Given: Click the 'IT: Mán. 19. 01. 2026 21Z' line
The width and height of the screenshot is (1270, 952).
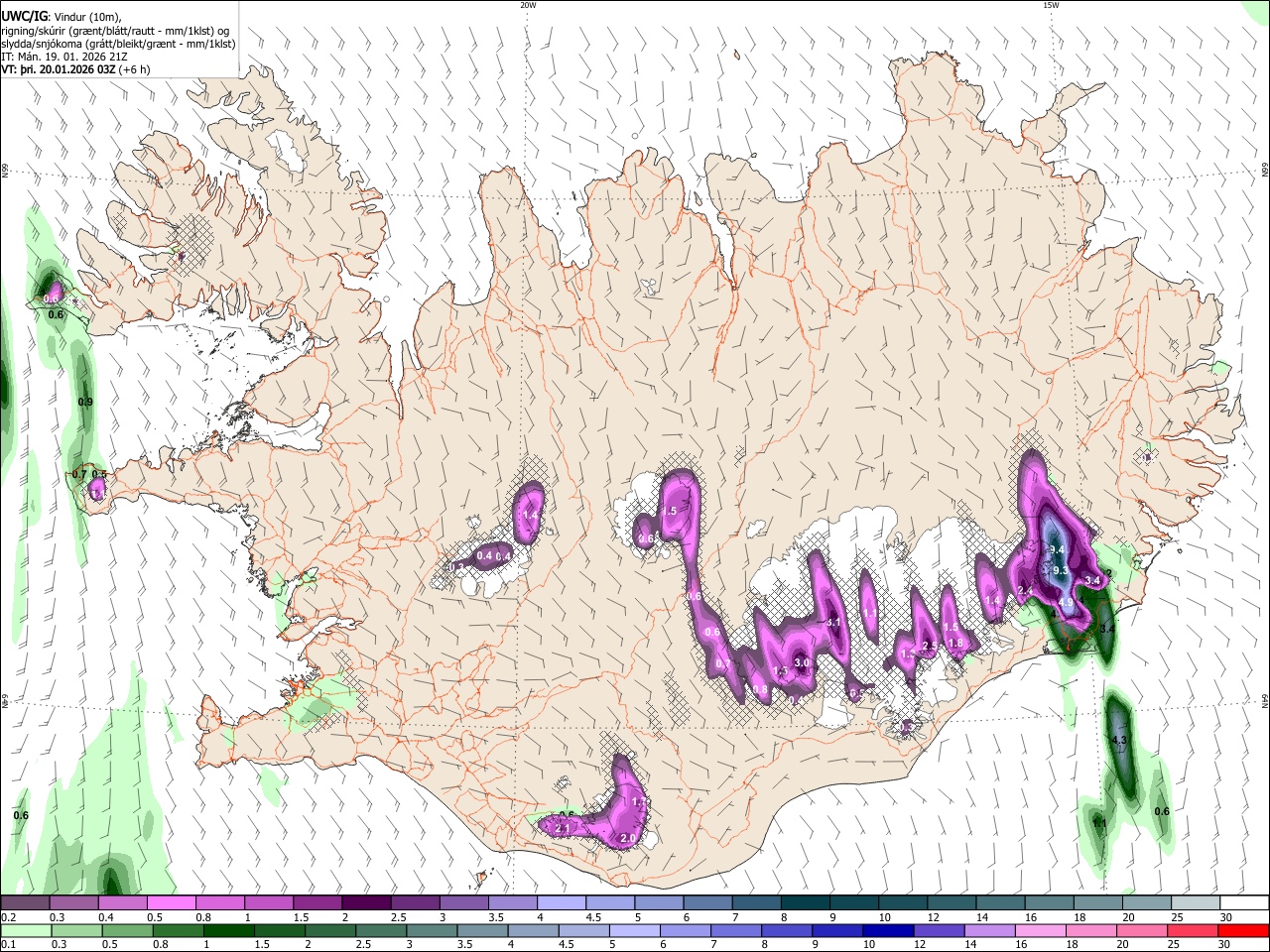Looking at the screenshot, I should click(x=63, y=57).
